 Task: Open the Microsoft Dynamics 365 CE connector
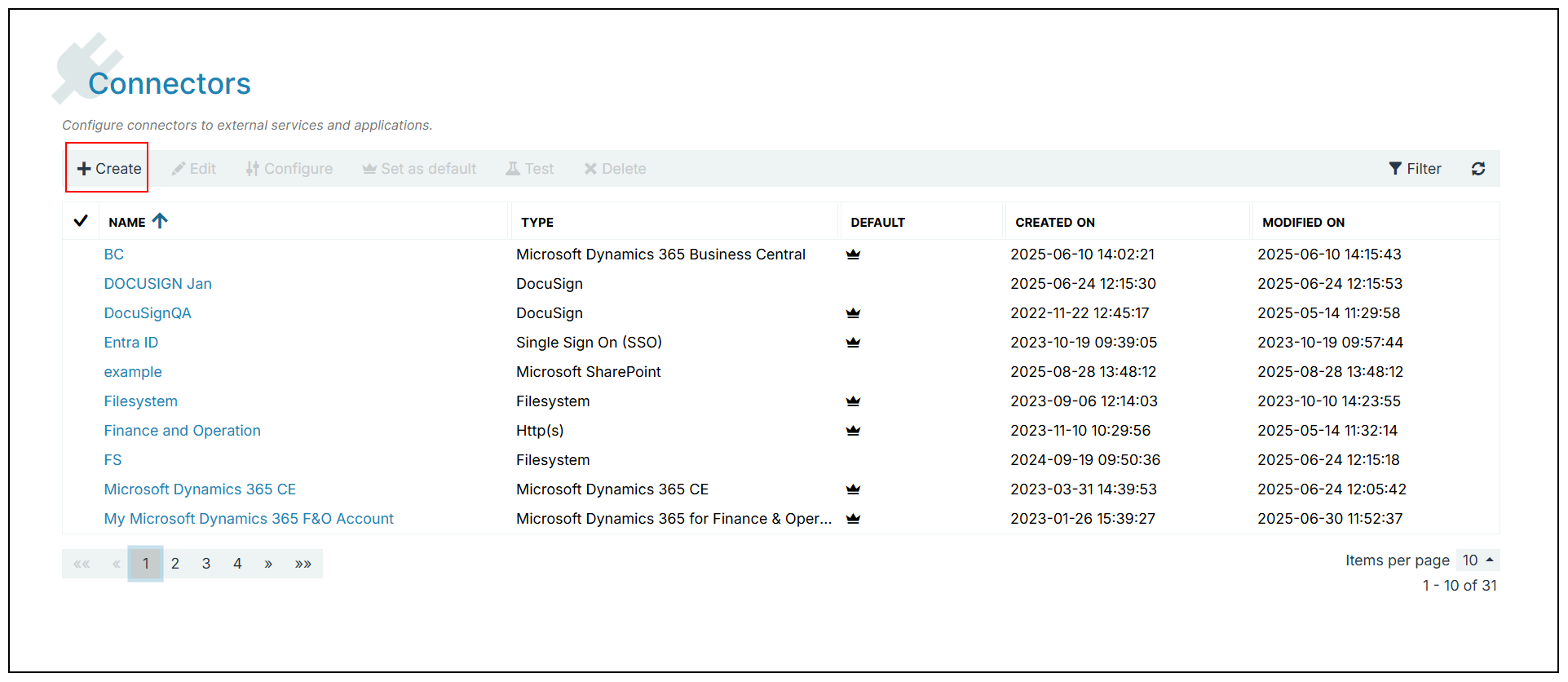(200, 489)
